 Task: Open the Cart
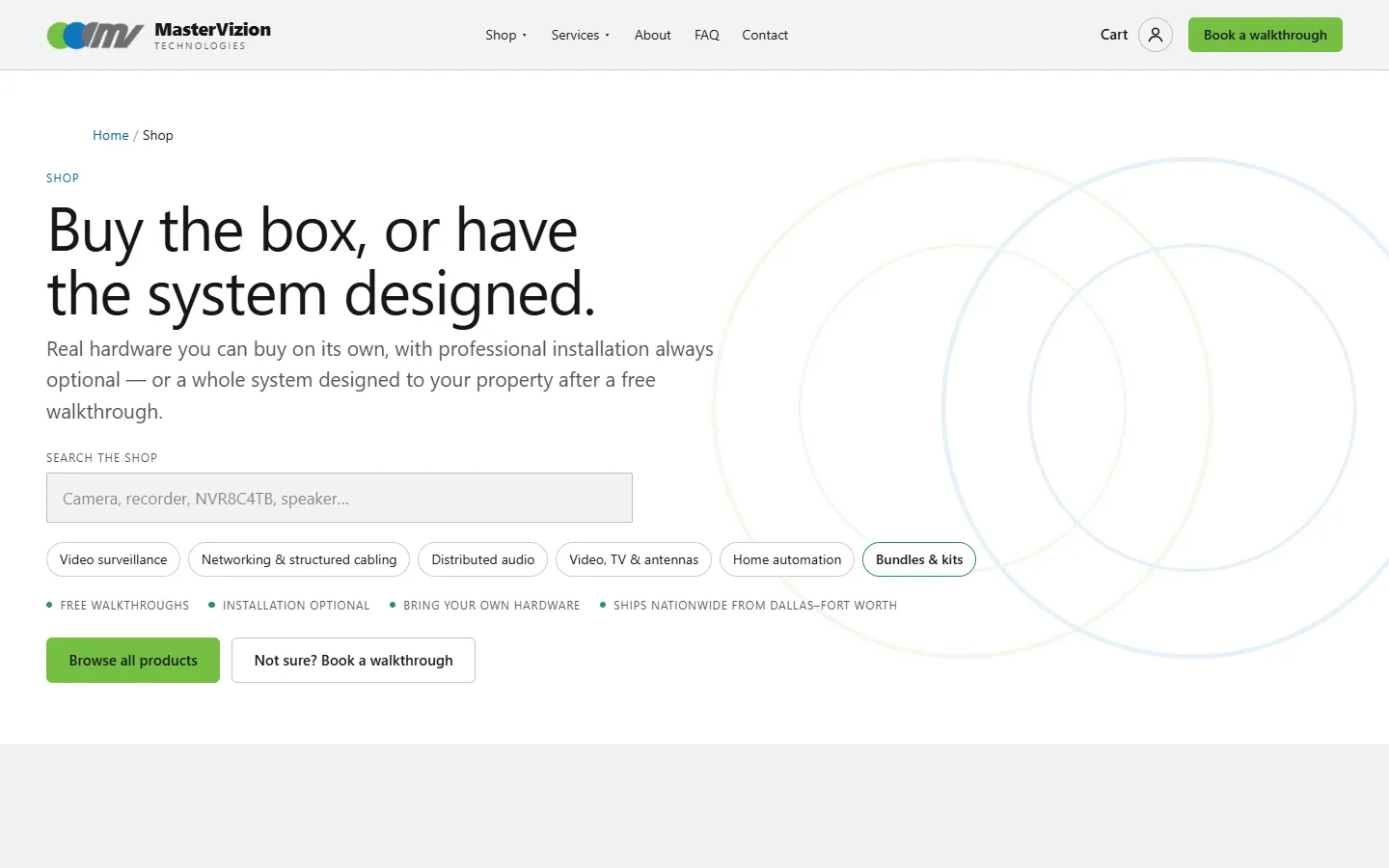click(1114, 35)
